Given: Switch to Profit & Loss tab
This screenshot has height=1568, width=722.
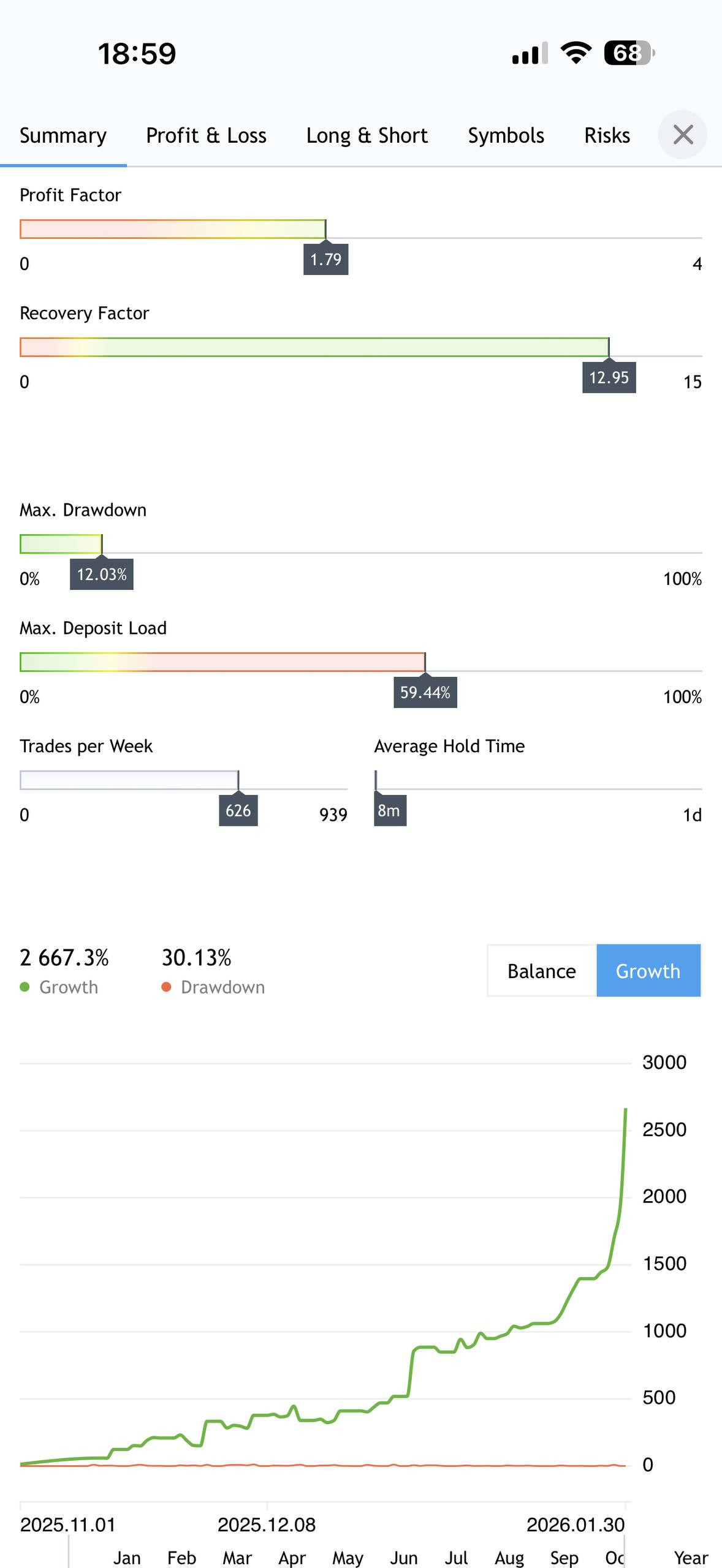Looking at the screenshot, I should [206, 135].
